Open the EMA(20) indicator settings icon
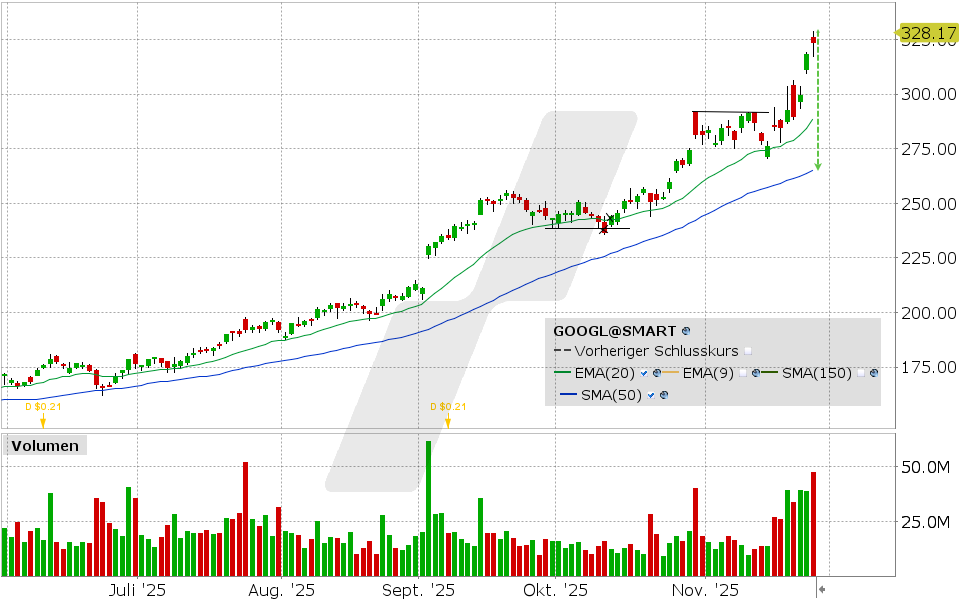Viewport: 960px width, 600px height. pyautogui.click(x=656, y=373)
